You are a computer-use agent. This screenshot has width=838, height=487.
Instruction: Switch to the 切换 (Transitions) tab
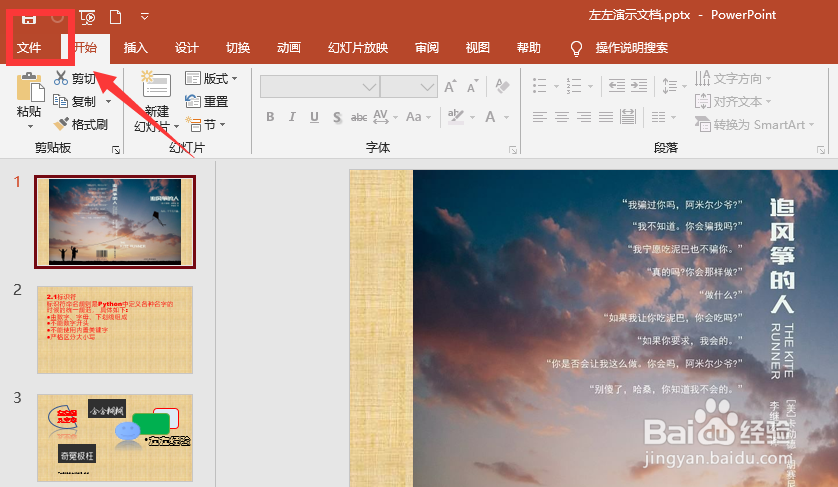pyautogui.click(x=238, y=48)
